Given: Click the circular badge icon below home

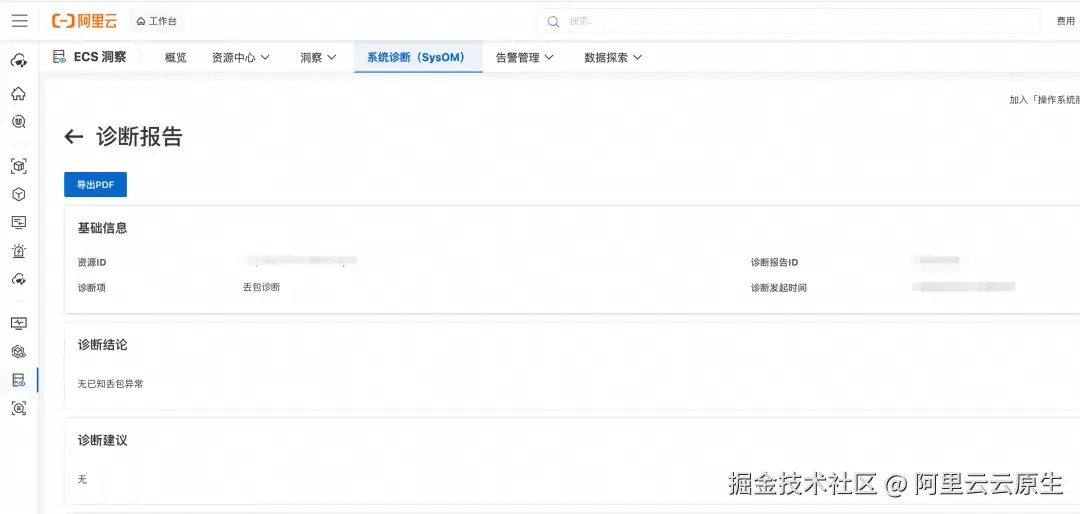Looking at the screenshot, I should [x=19, y=122].
